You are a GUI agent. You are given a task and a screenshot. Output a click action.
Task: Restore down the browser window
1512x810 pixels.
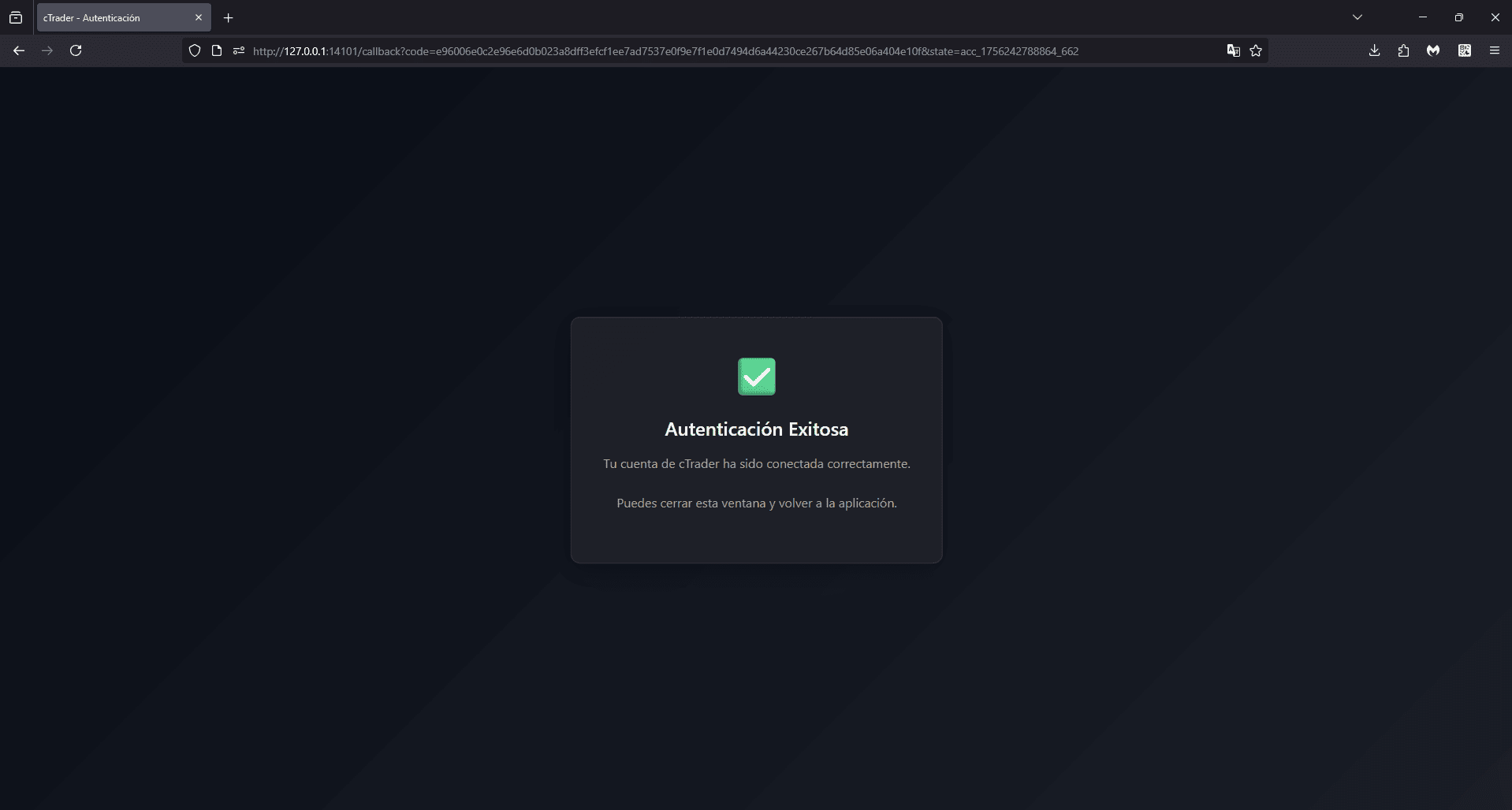tap(1458, 17)
